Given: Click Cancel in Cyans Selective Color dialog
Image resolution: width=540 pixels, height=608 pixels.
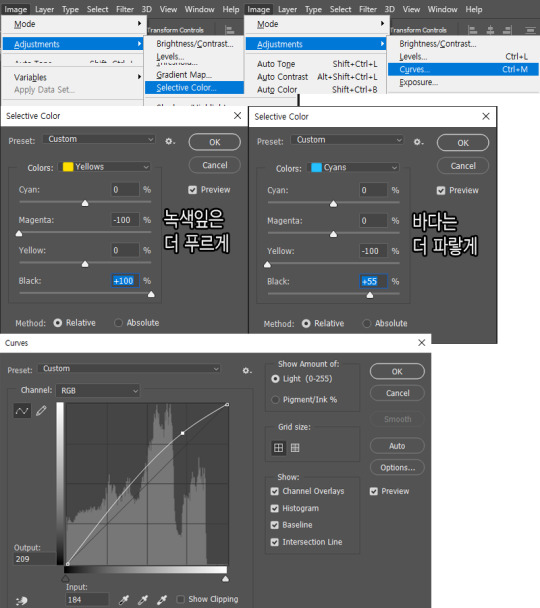Looking at the screenshot, I should click(x=463, y=166).
